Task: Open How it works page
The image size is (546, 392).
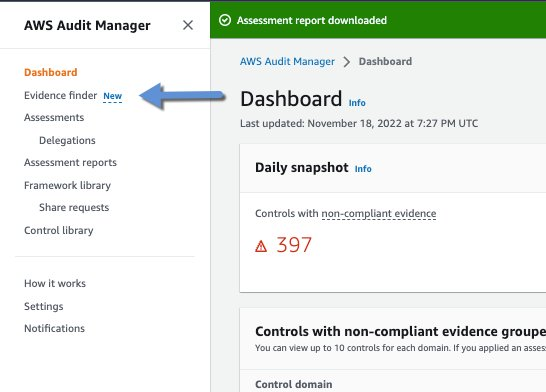Action: coord(55,283)
